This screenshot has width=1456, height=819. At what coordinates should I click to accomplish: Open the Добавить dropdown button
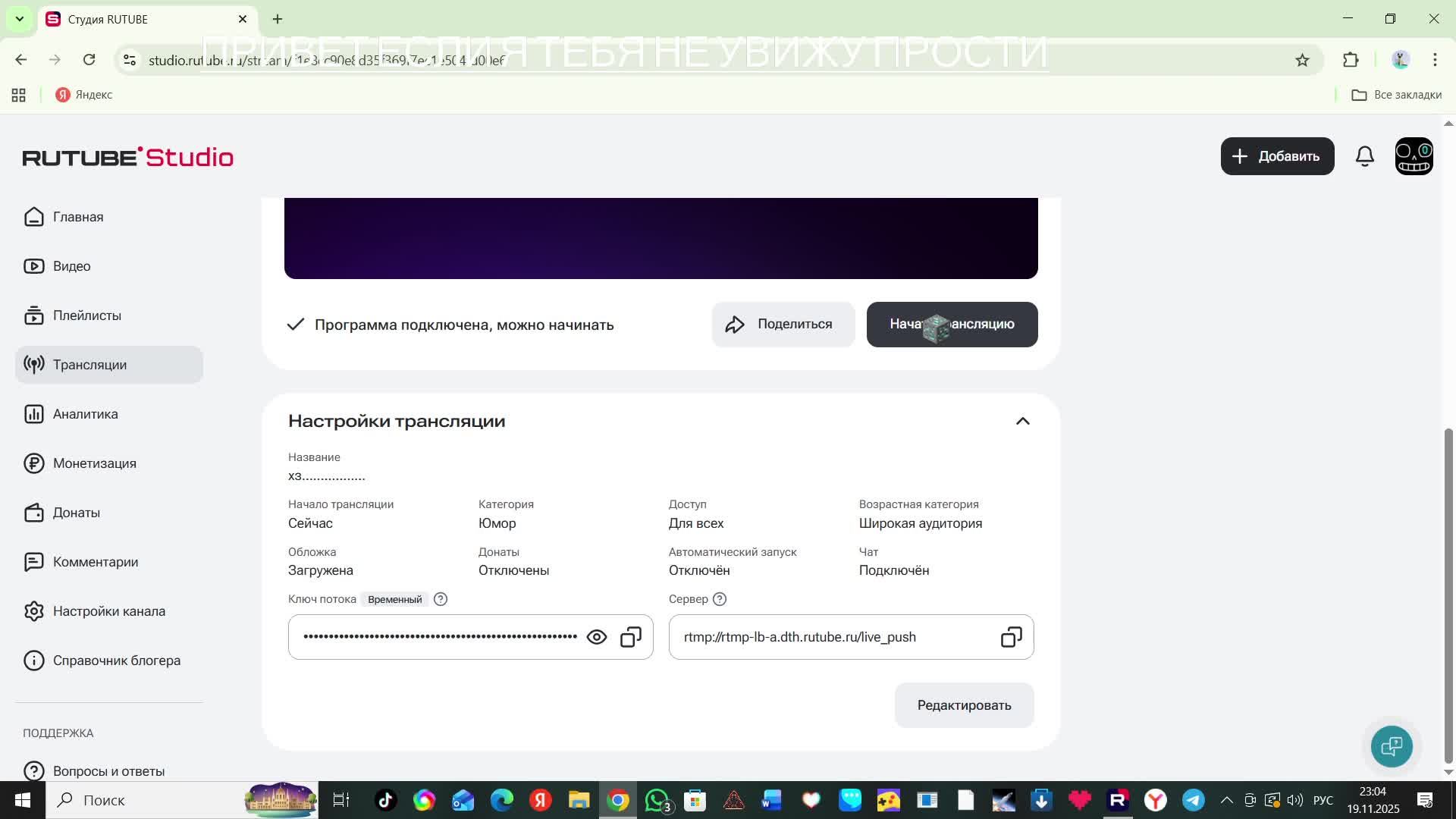[1277, 156]
